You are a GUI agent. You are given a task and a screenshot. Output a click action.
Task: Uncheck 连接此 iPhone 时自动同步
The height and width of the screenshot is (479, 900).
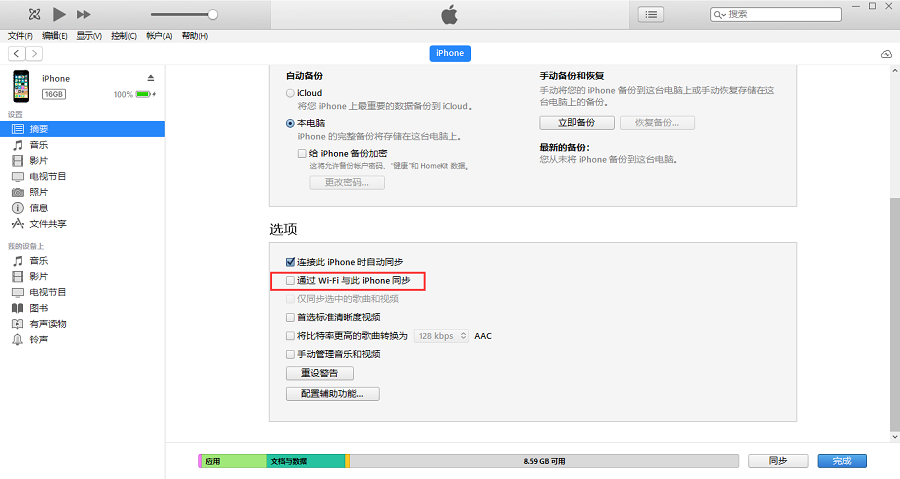(290, 262)
